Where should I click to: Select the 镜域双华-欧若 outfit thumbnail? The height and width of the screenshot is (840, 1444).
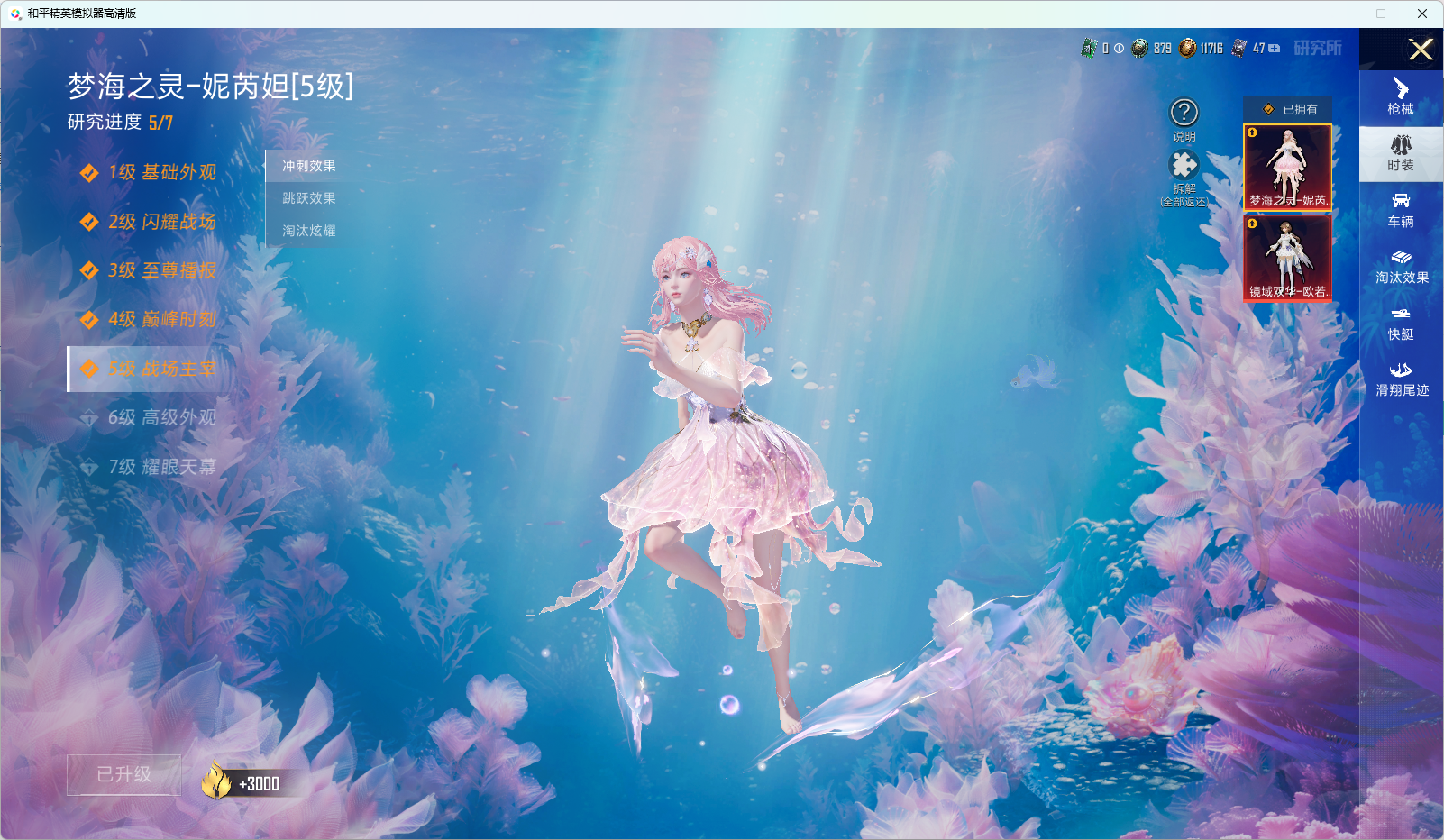[1288, 258]
